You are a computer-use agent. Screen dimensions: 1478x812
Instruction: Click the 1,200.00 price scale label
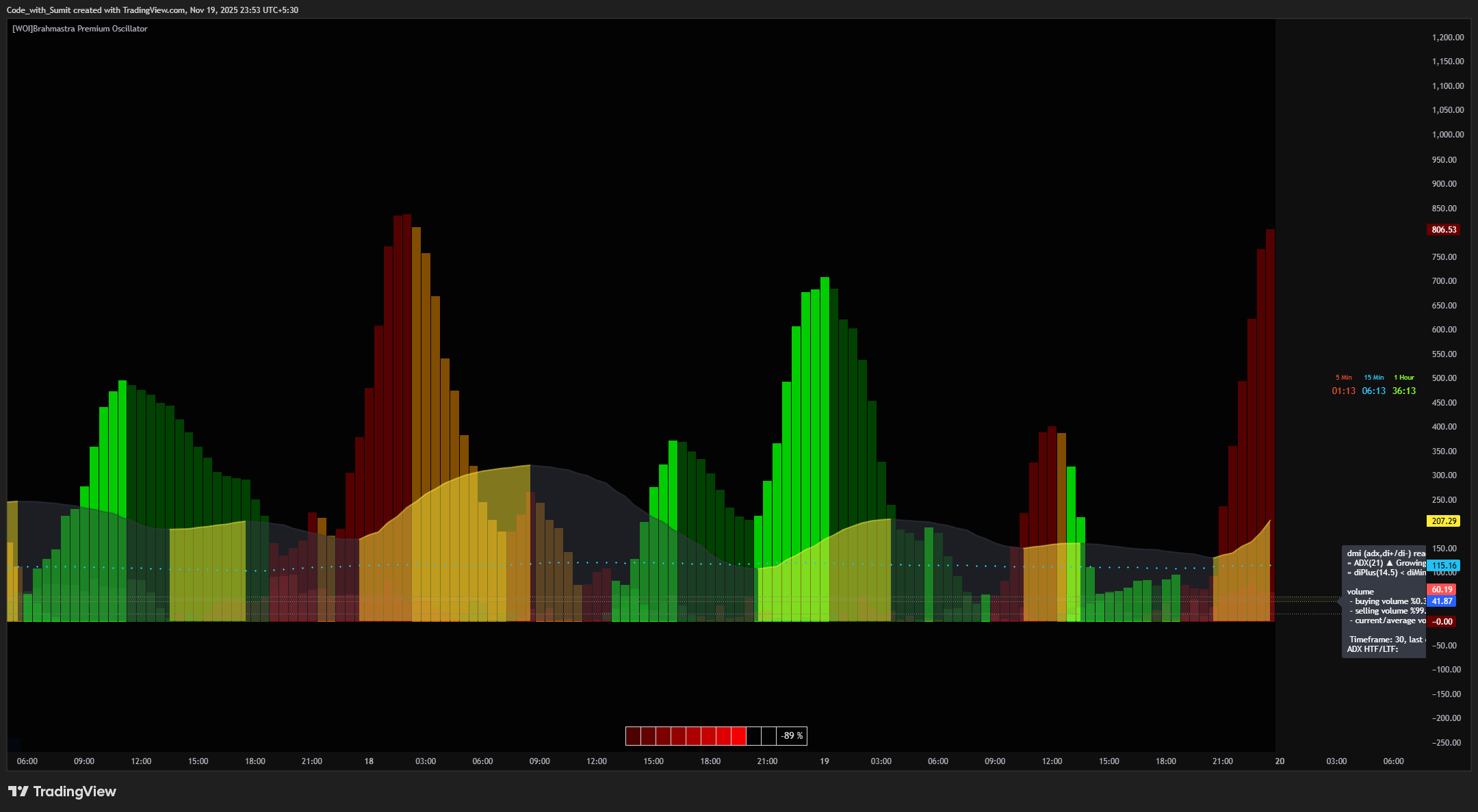tap(1448, 38)
